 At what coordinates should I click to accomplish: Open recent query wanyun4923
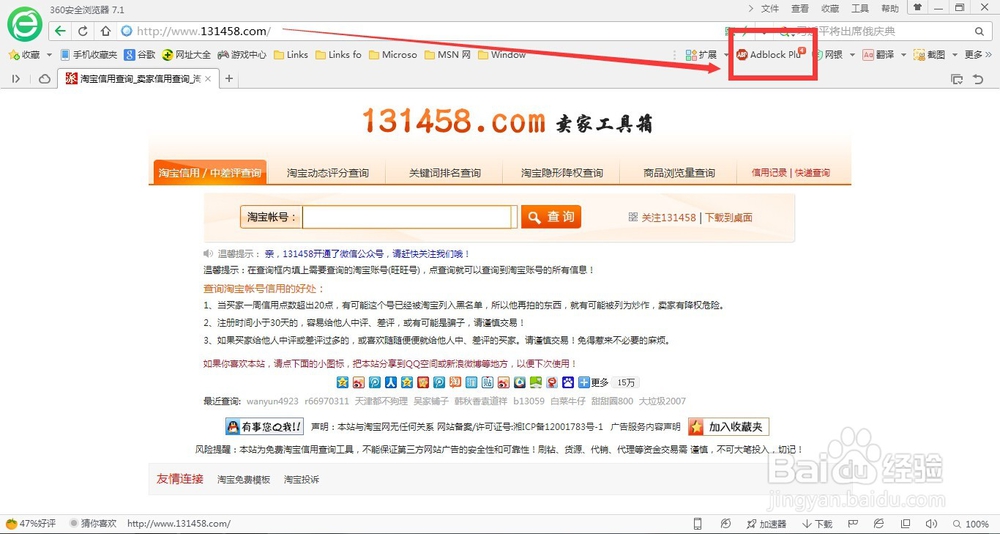coord(272,401)
